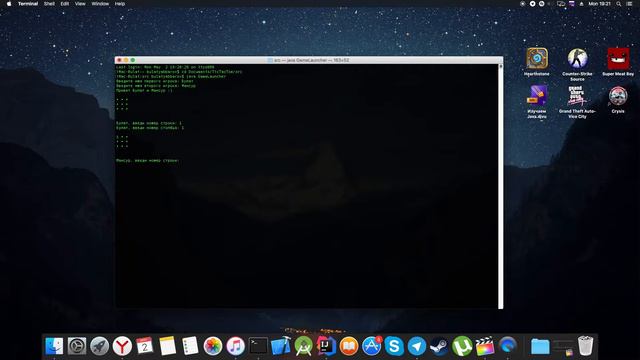Open Photos app in the dock
Viewport: 640px width, 360px height.
(213, 346)
